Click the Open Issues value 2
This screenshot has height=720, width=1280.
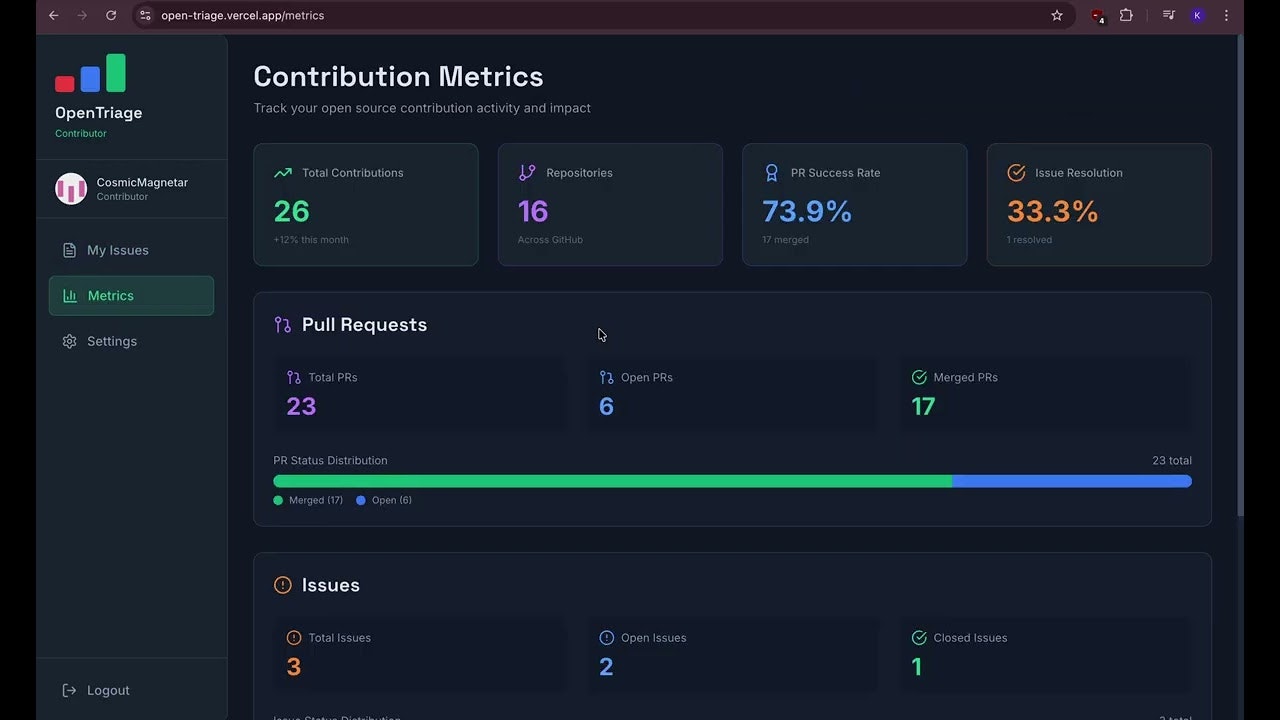(606, 666)
